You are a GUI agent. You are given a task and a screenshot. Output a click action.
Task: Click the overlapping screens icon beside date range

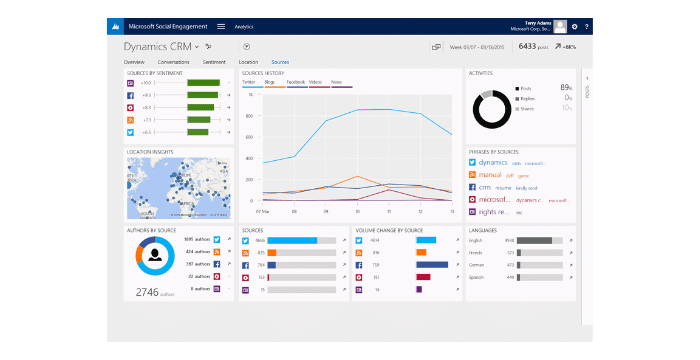[436, 47]
